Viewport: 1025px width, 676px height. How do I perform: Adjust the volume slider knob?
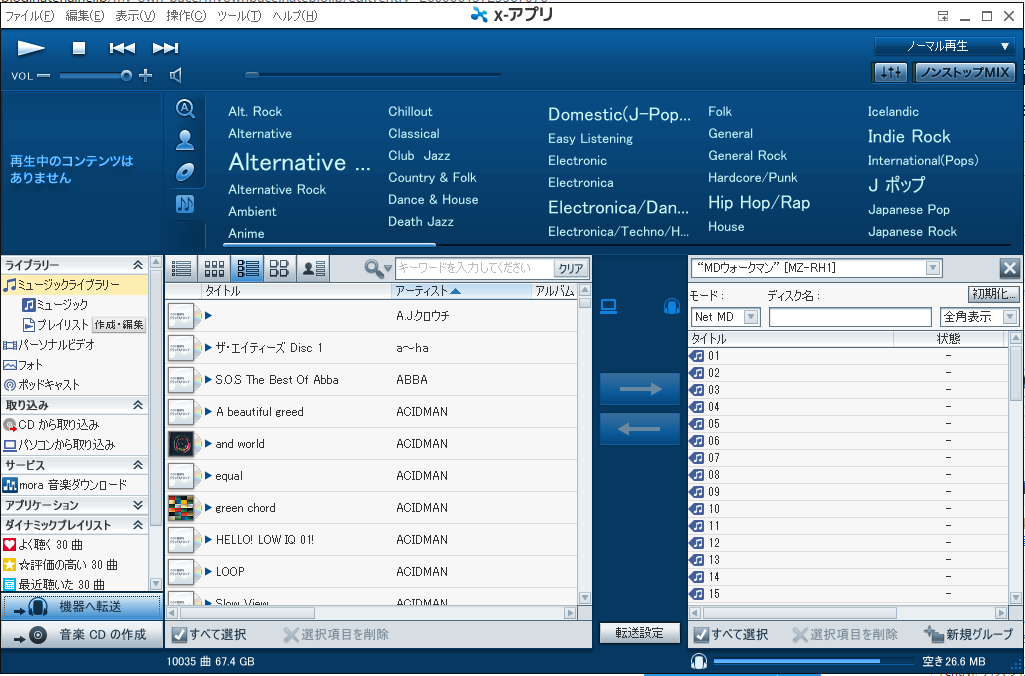pos(126,76)
